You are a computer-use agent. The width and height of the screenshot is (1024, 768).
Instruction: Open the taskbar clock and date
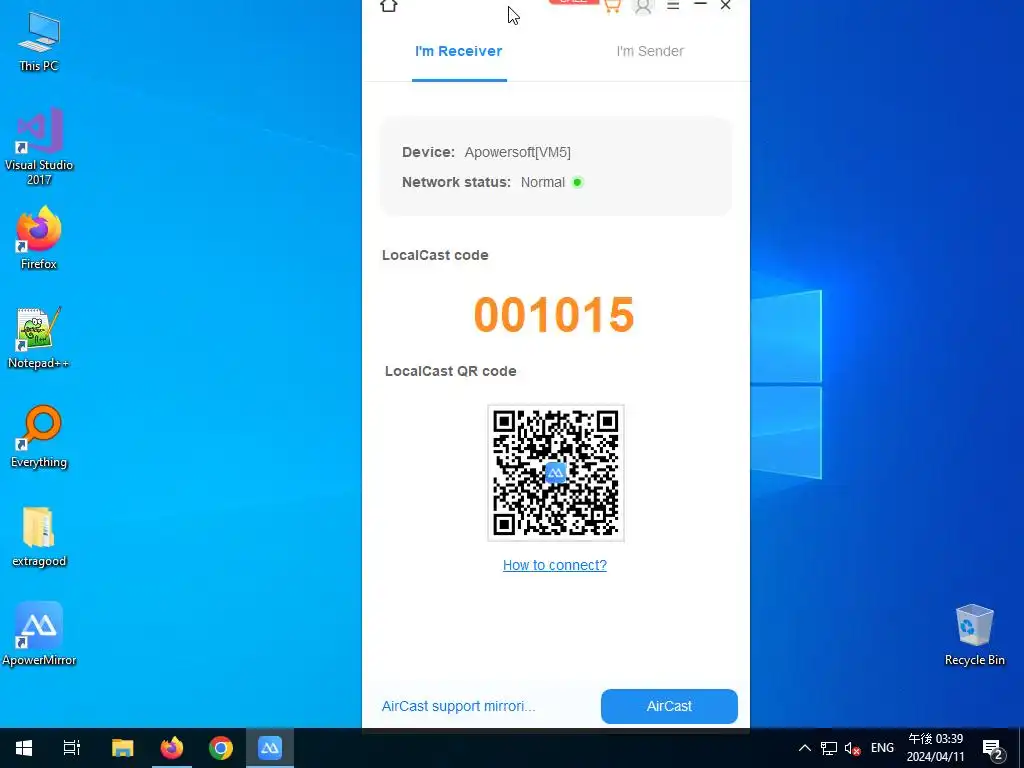point(935,748)
